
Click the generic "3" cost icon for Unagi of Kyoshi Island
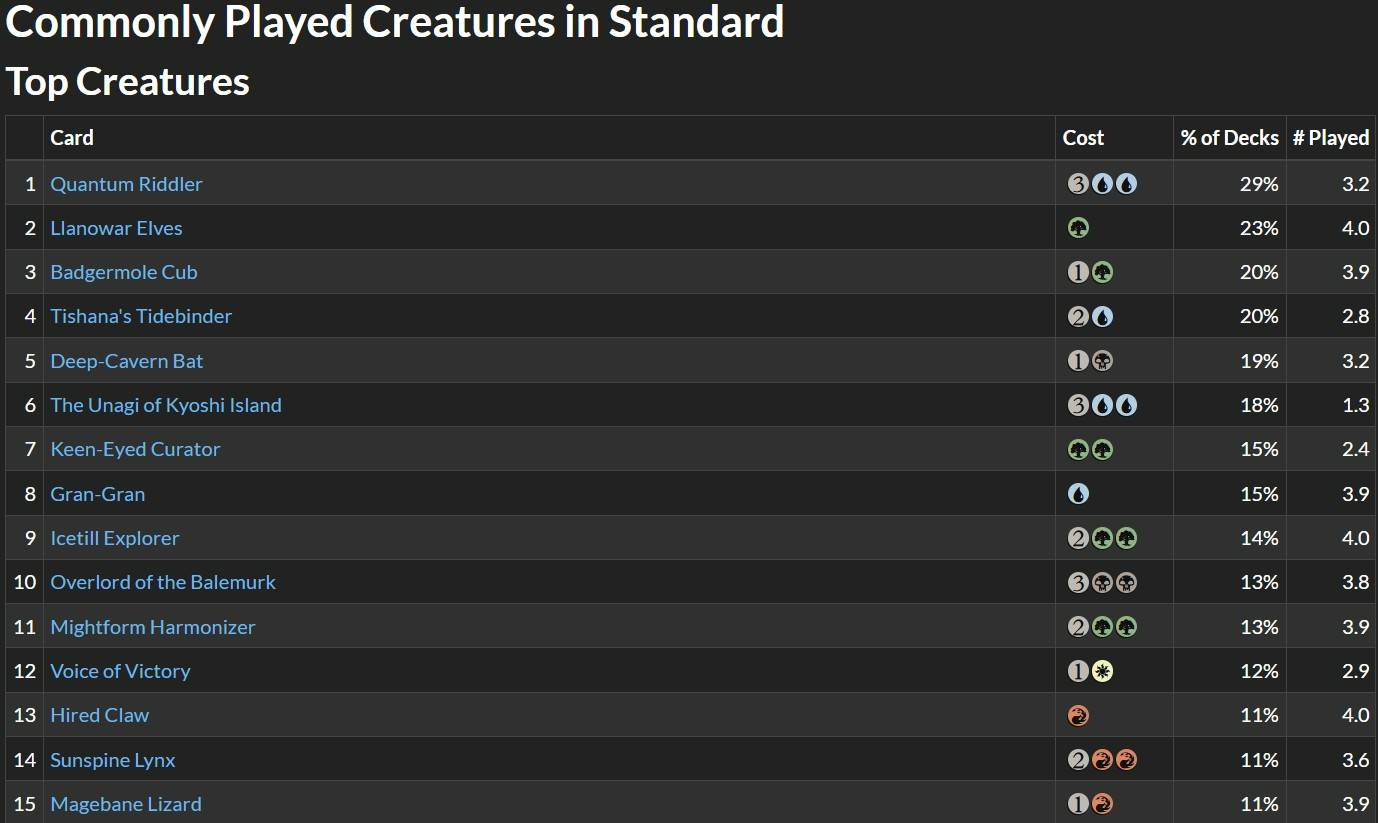(x=1078, y=405)
